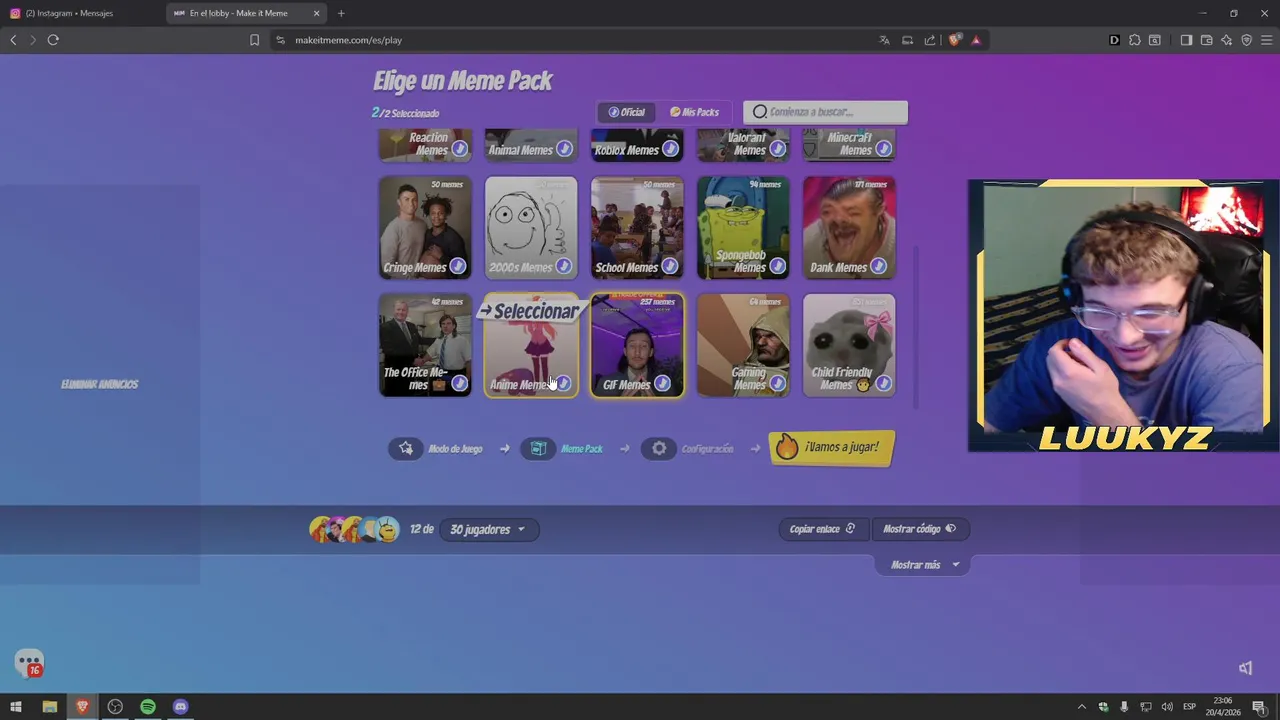The height and width of the screenshot is (720, 1280).
Task: Go to the Configuración step
Action: [688, 449]
